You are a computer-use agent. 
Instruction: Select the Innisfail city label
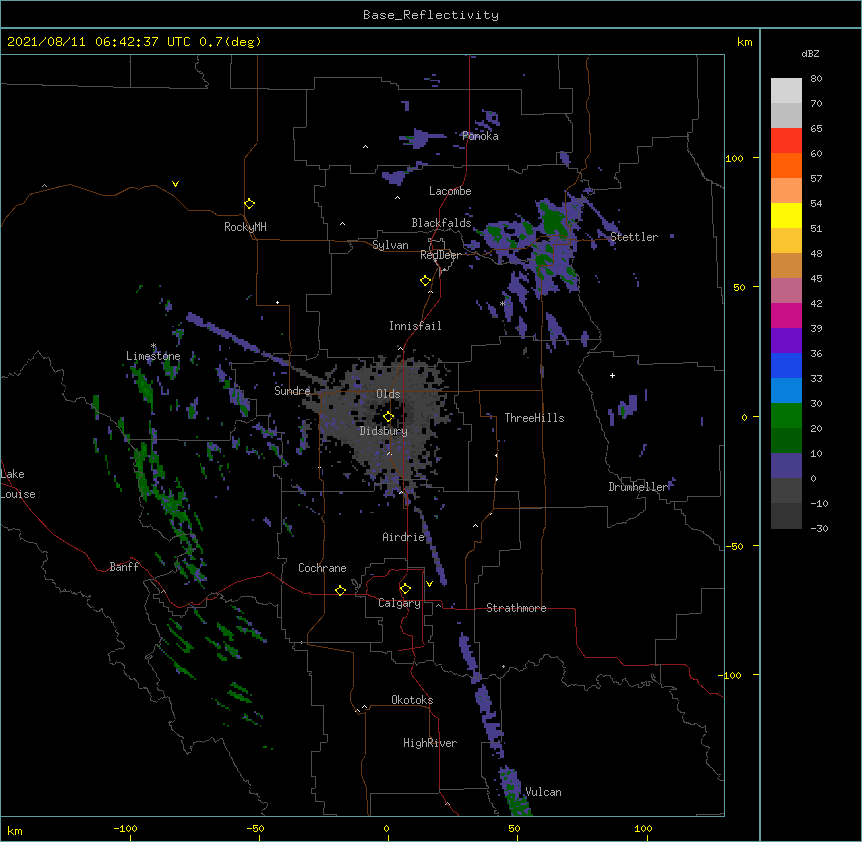(x=415, y=326)
